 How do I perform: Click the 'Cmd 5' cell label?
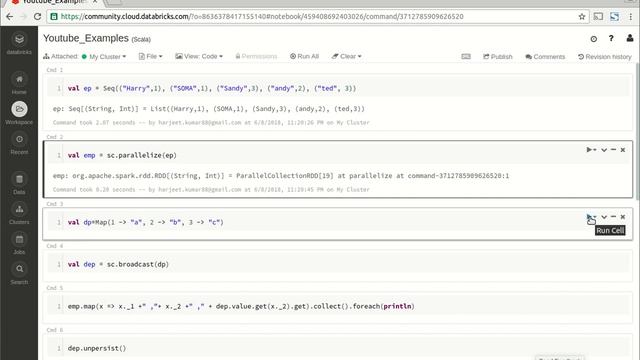[55, 288]
